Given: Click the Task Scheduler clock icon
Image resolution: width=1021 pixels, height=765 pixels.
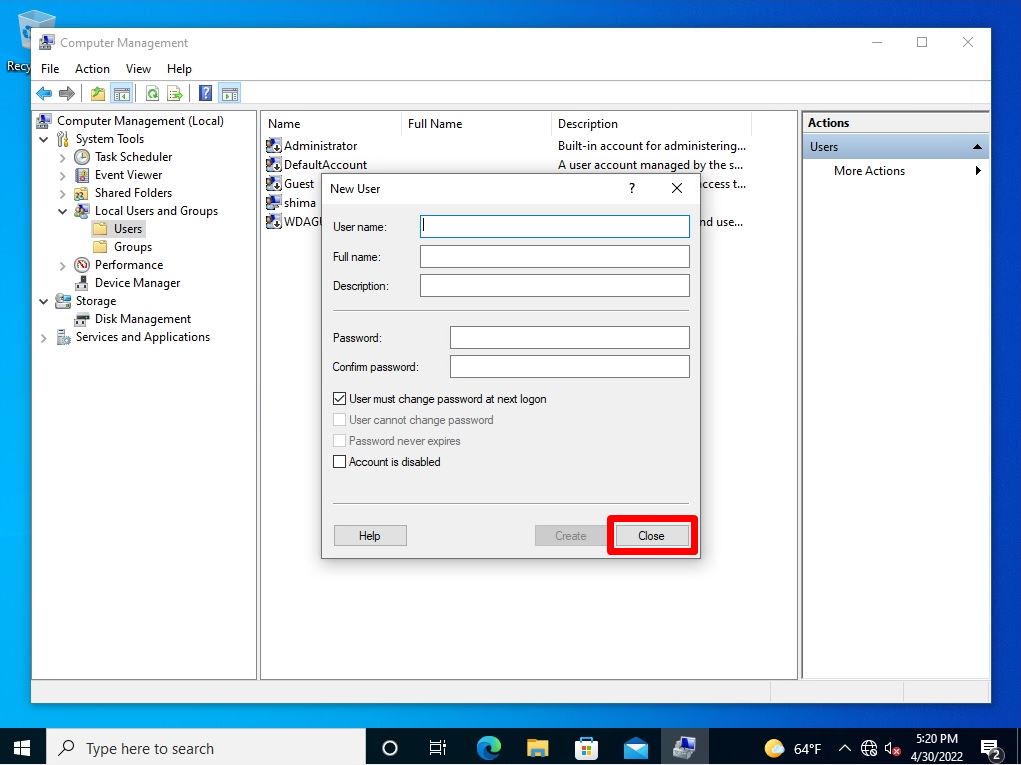Looking at the screenshot, I should (x=82, y=157).
